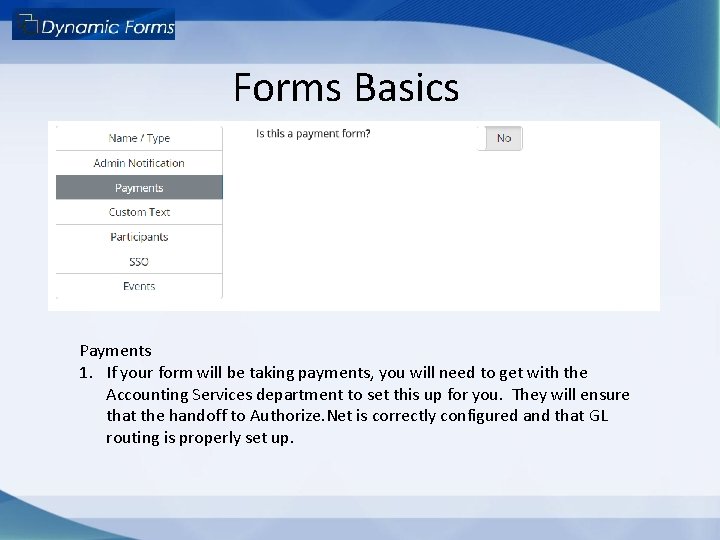Toggle the payment form No switch
720x540 pixels.
click(x=500, y=138)
